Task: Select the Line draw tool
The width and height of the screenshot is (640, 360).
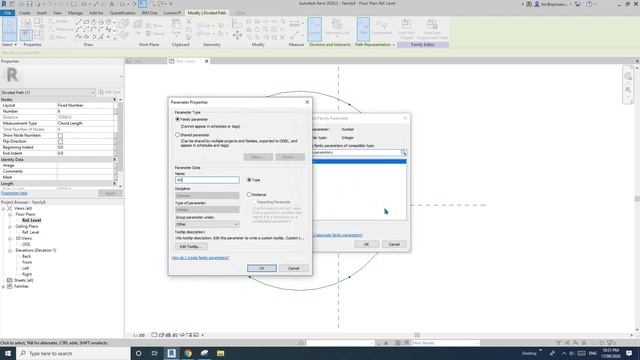Action: pyautogui.click(x=78, y=22)
